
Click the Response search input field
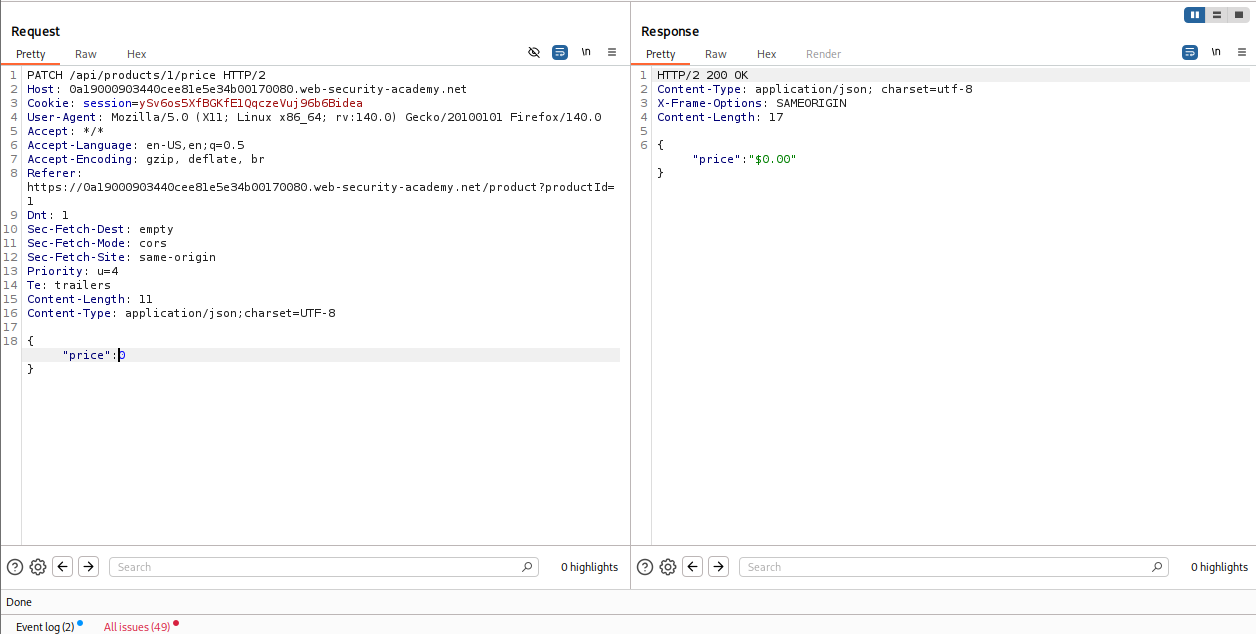click(950, 567)
